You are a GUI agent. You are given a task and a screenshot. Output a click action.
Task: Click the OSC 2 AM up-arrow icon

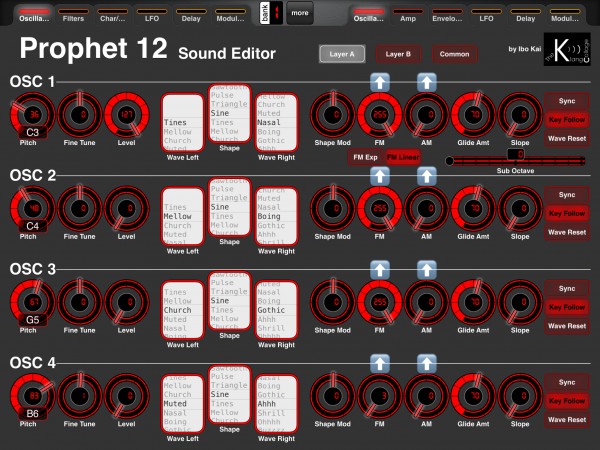(x=427, y=176)
